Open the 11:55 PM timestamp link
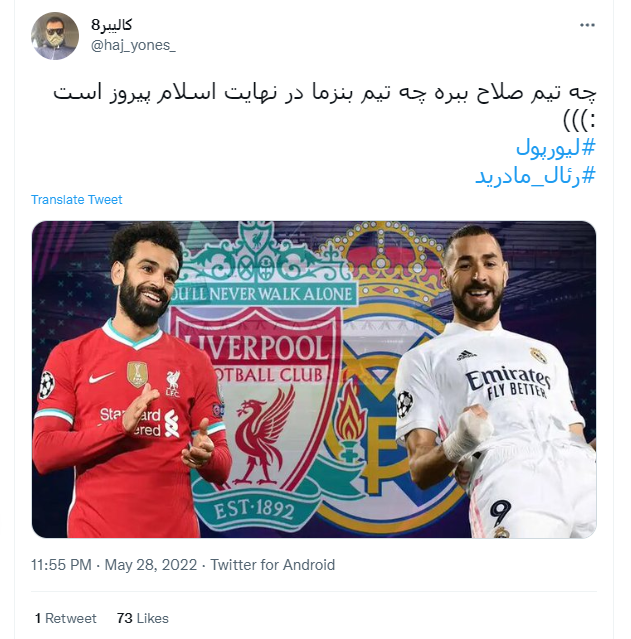Image resolution: width=631 pixels, height=639 pixels. (x=61, y=565)
